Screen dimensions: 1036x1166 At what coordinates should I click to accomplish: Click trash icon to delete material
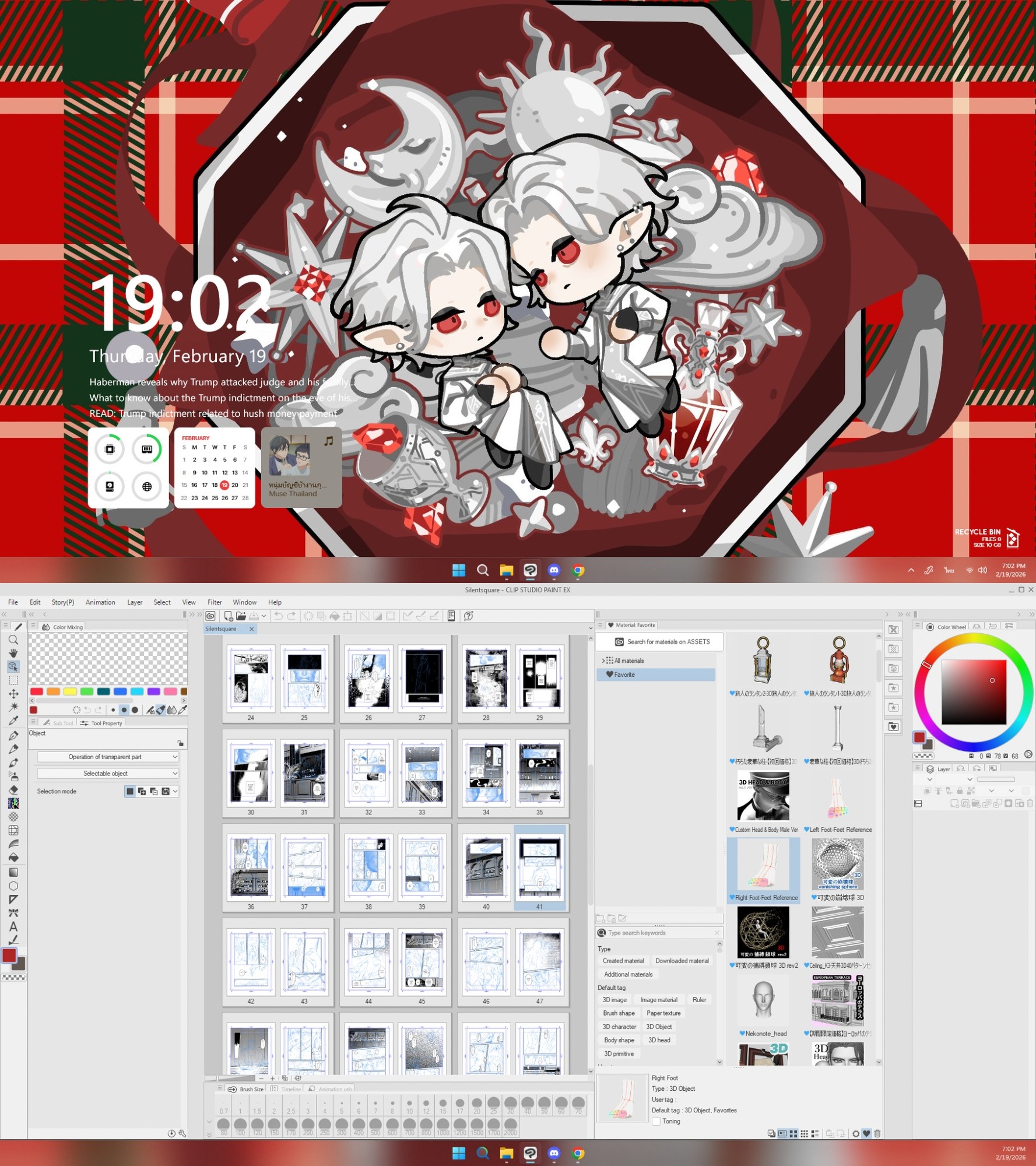coord(877,1134)
